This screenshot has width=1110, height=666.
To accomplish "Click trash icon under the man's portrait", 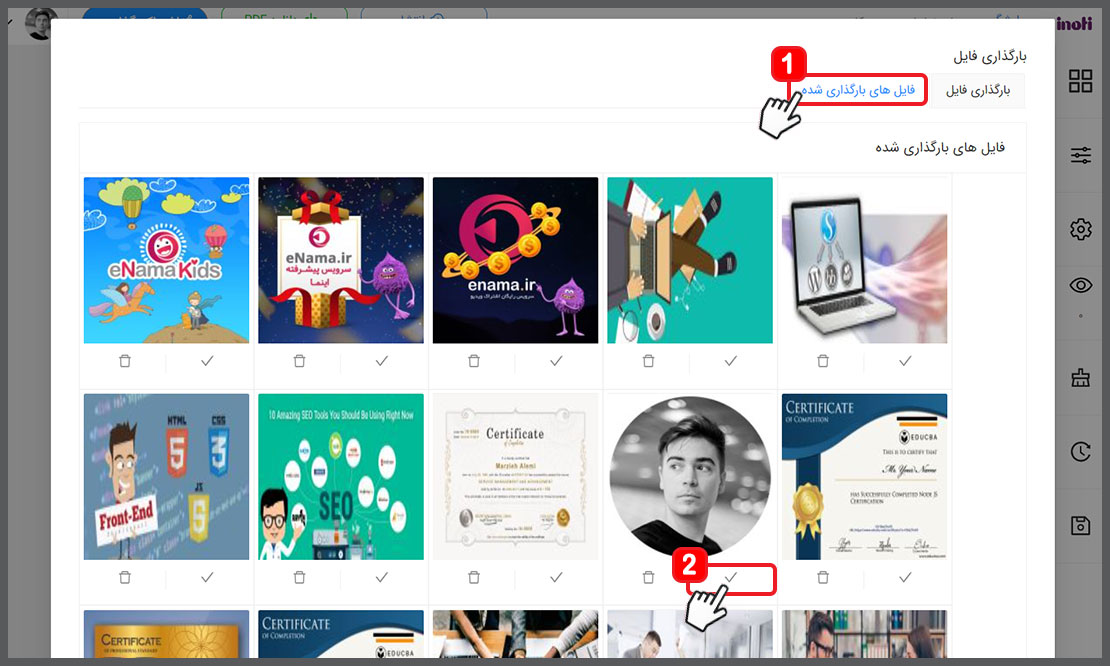I will coord(648,577).
